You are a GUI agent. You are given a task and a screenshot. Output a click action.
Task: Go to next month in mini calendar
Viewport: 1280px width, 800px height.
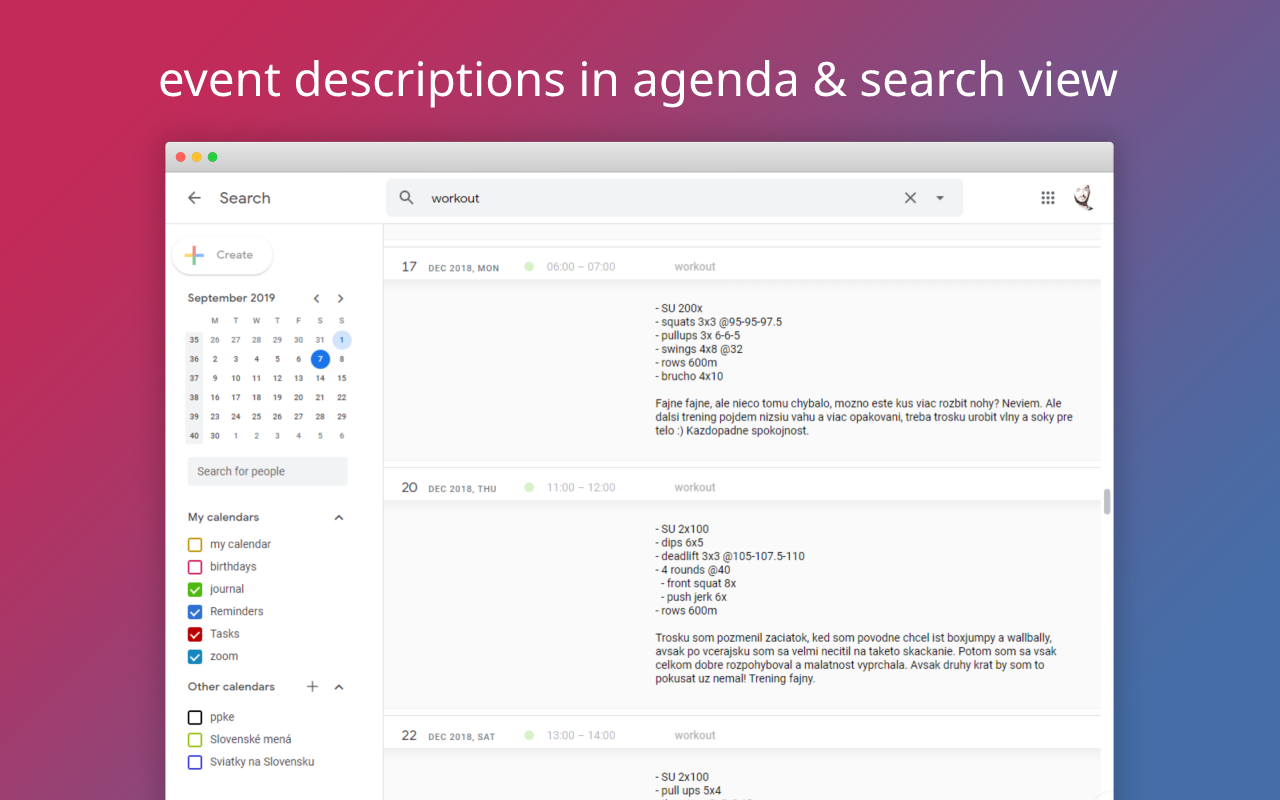pyautogui.click(x=341, y=298)
